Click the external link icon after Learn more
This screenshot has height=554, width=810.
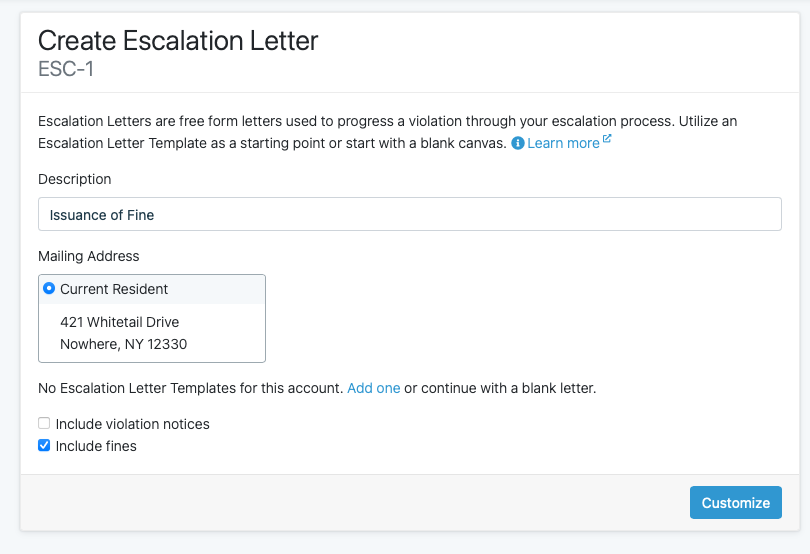tap(607, 138)
